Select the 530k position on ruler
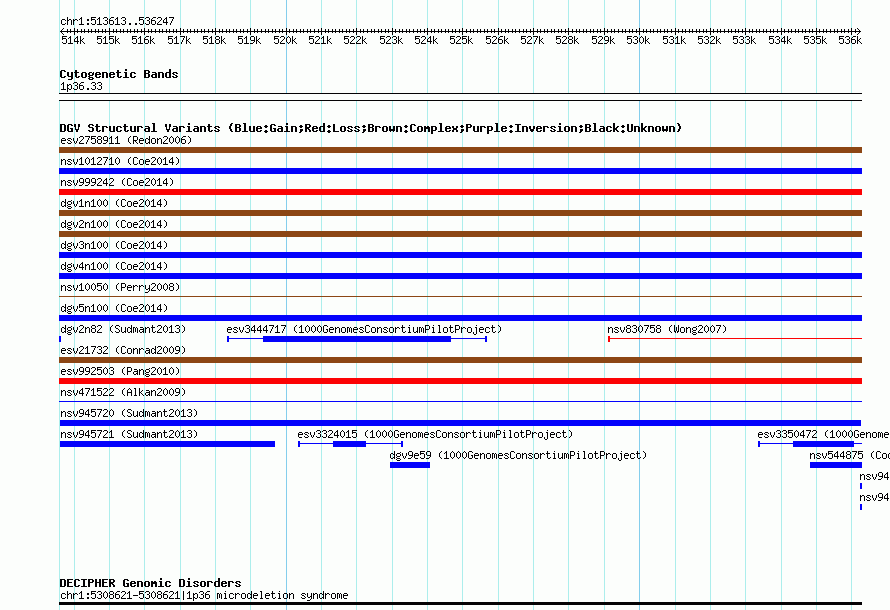The height and width of the screenshot is (610, 890). coord(639,40)
